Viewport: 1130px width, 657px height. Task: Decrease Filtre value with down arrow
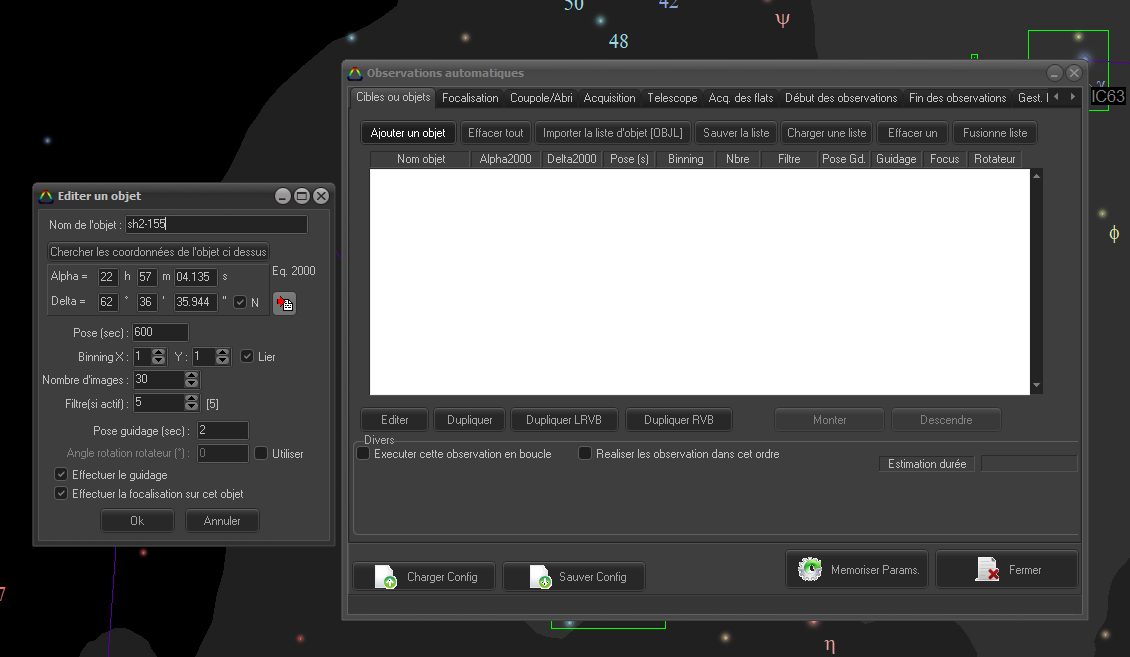(x=192, y=406)
